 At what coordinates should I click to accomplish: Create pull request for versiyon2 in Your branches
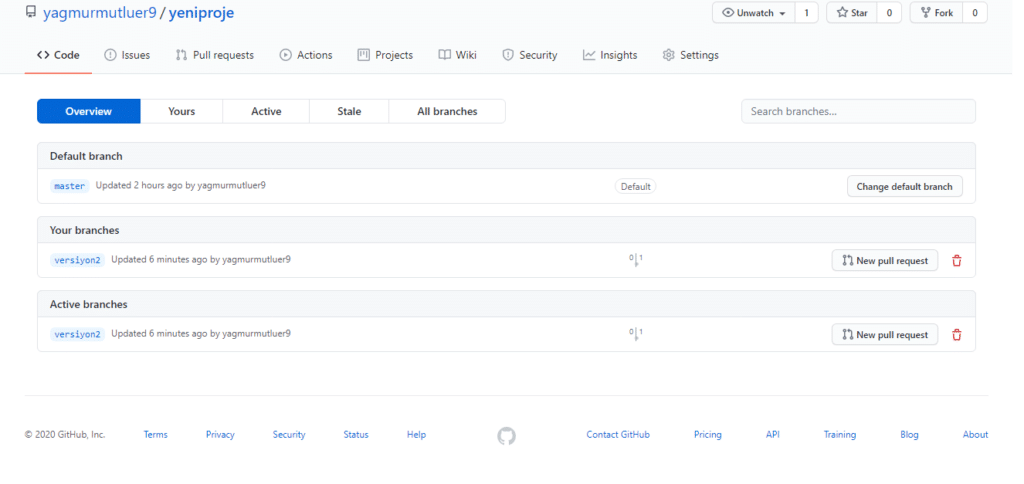[885, 261]
